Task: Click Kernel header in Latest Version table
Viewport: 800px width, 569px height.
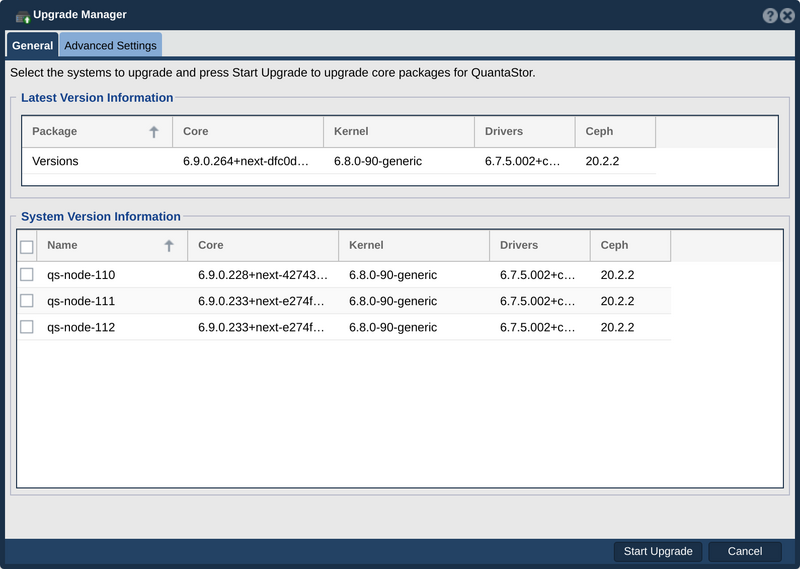Action: point(399,132)
